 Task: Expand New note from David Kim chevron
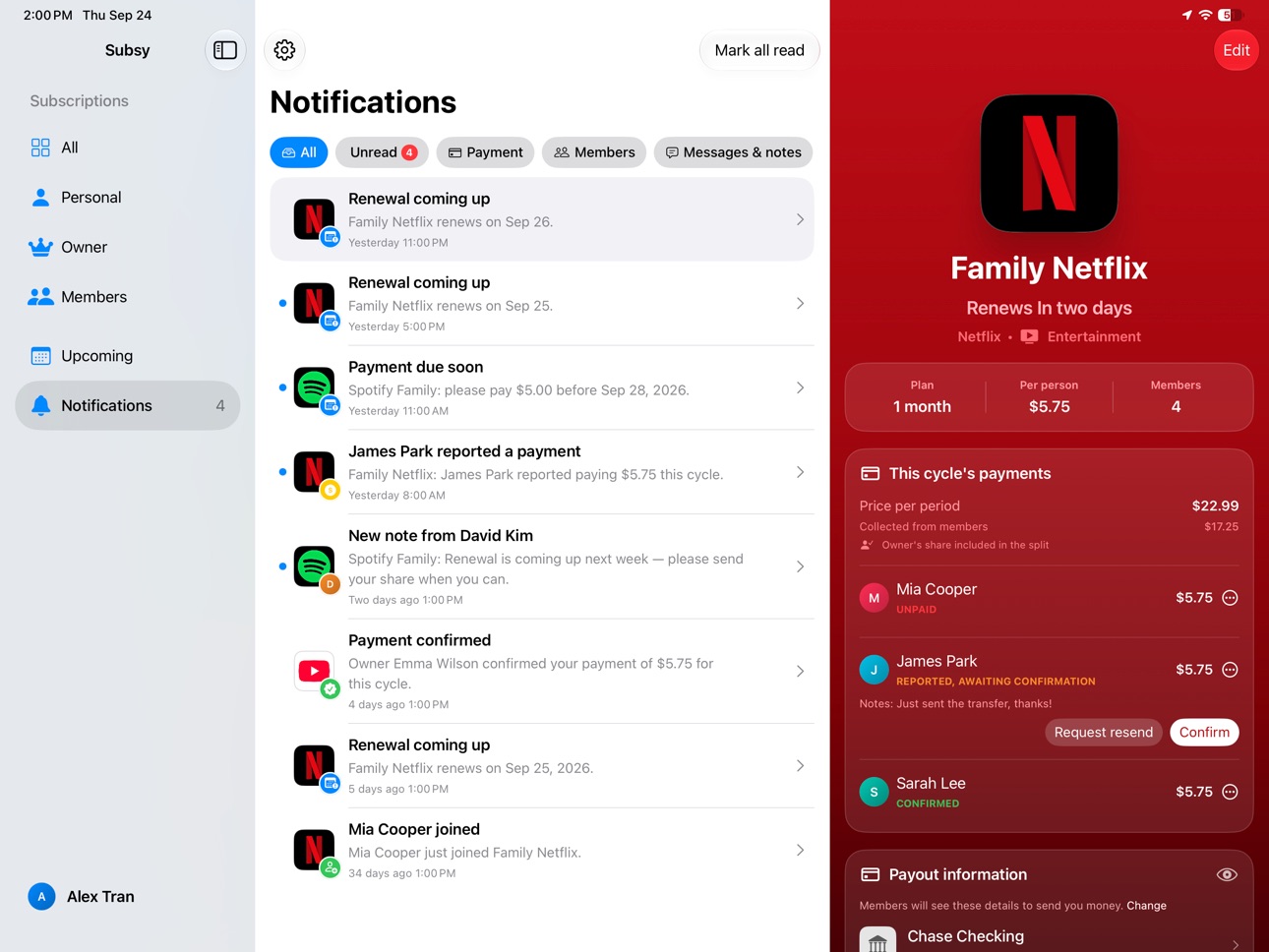click(x=800, y=566)
